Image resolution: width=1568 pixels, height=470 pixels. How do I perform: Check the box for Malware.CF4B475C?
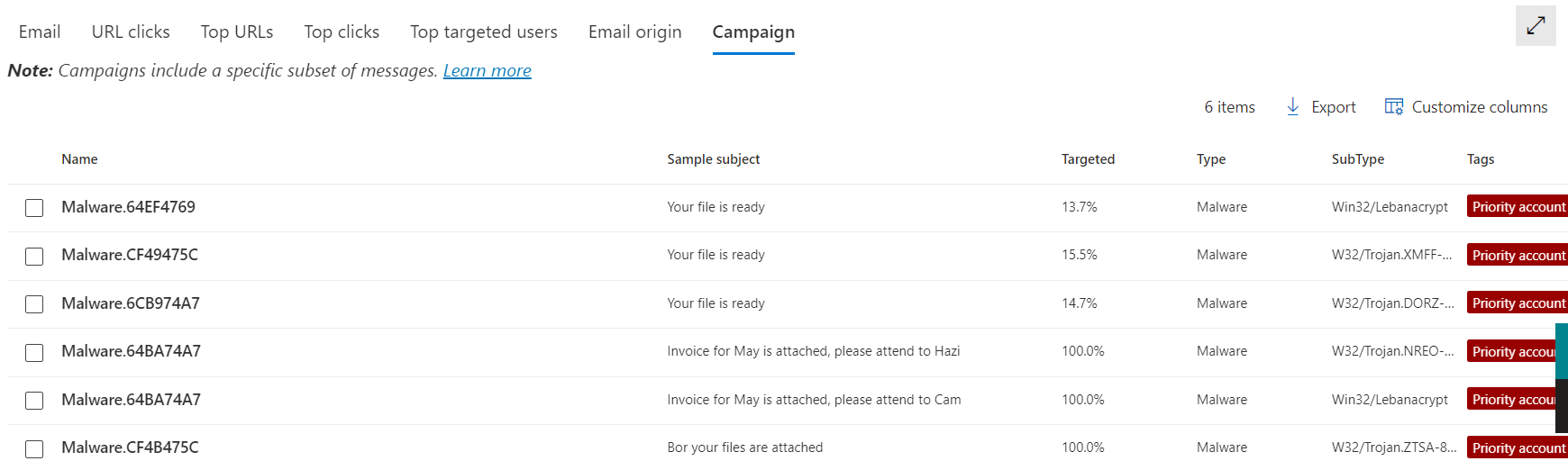[x=34, y=448]
